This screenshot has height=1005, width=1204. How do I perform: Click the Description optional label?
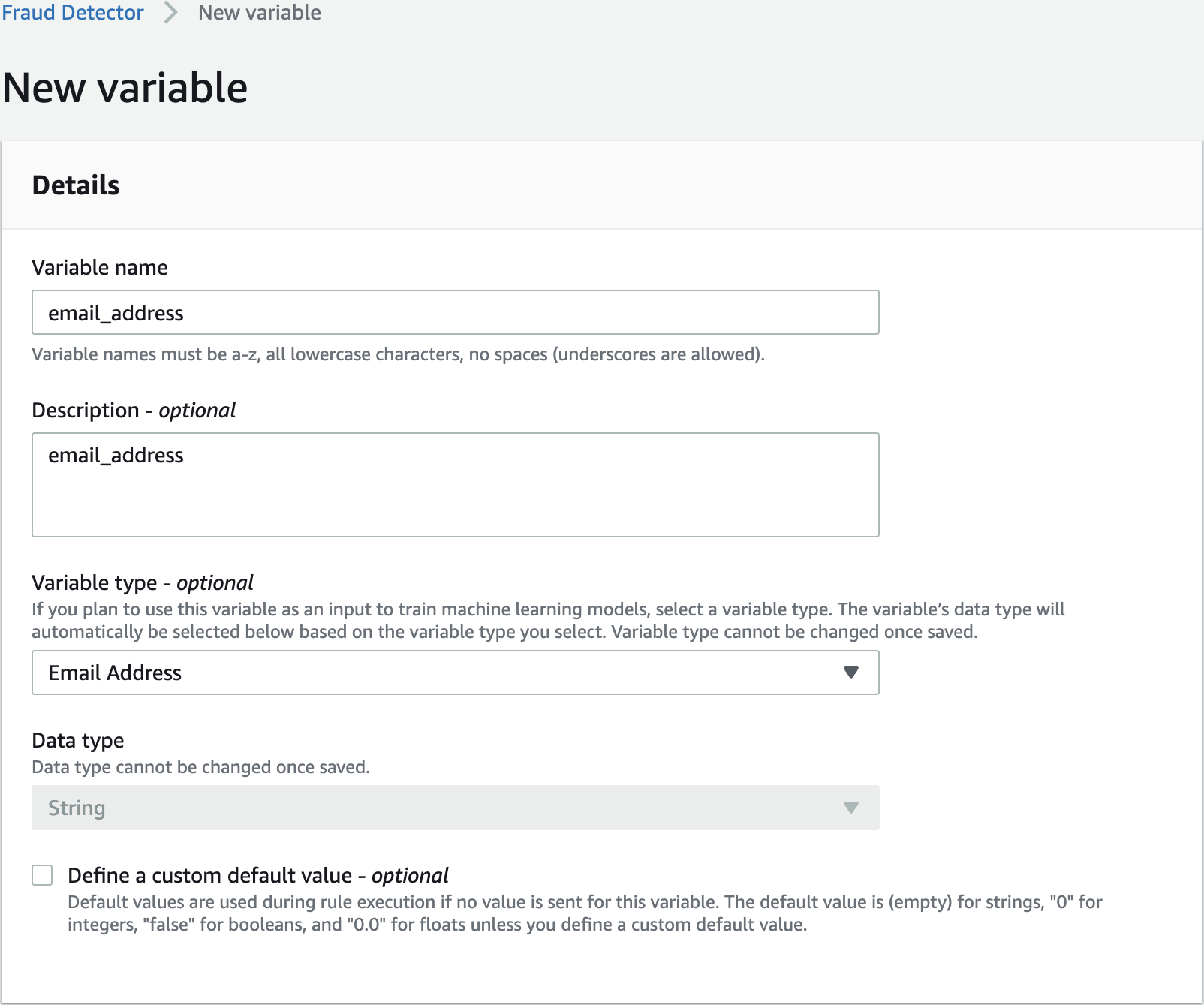(x=134, y=410)
